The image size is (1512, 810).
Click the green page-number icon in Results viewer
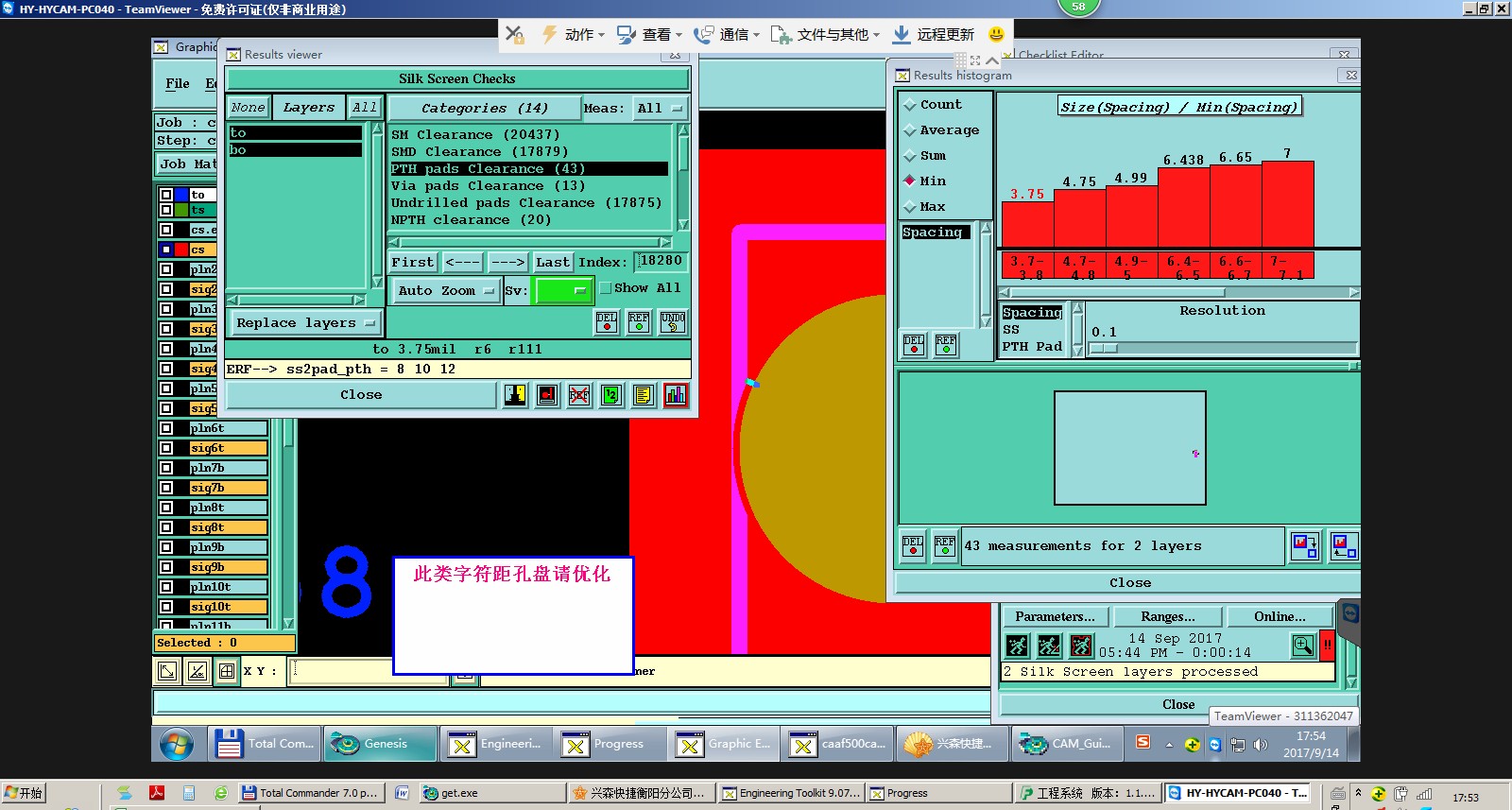(x=611, y=395)
